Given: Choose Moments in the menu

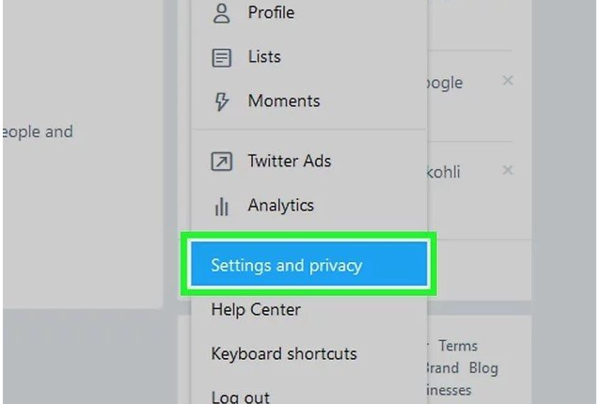Looking at the screenshot, I should coord(283,101).
